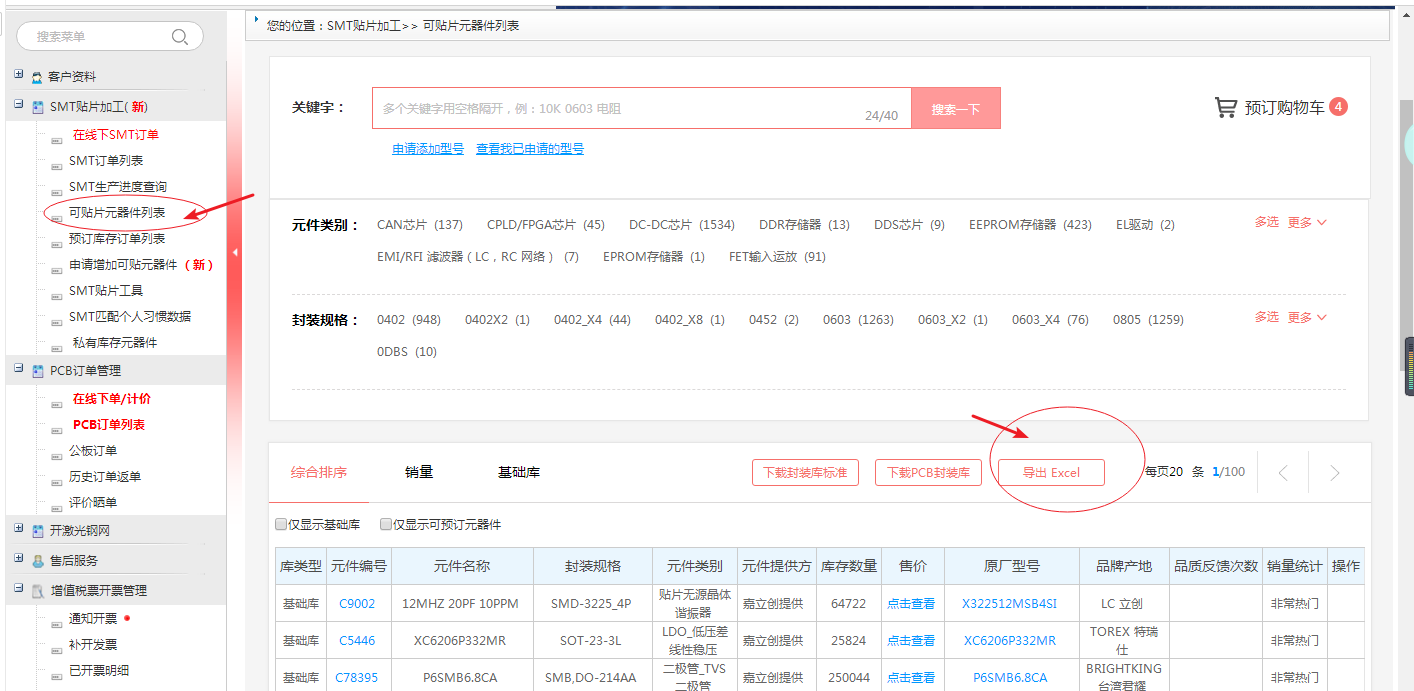
Task: Click the 导出 Excel button
Action: coord(1051,473)
